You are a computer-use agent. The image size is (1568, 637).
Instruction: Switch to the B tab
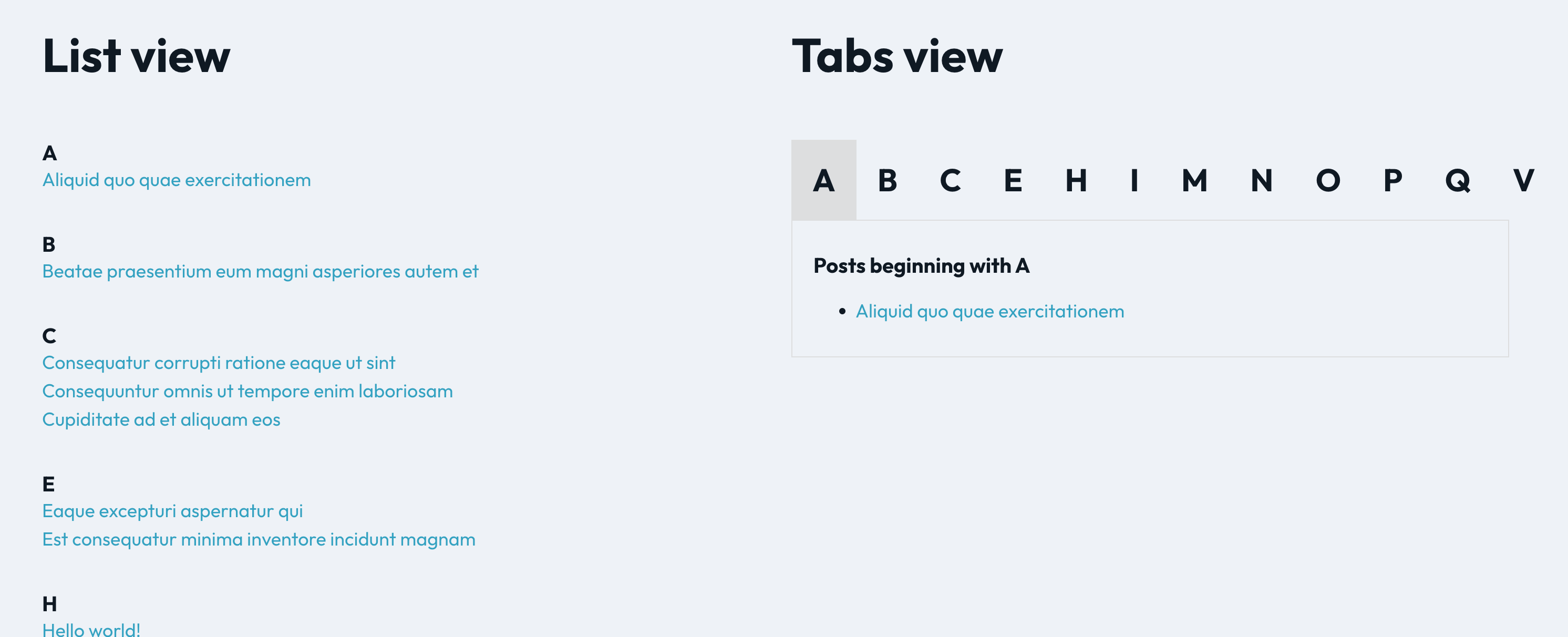888,181
